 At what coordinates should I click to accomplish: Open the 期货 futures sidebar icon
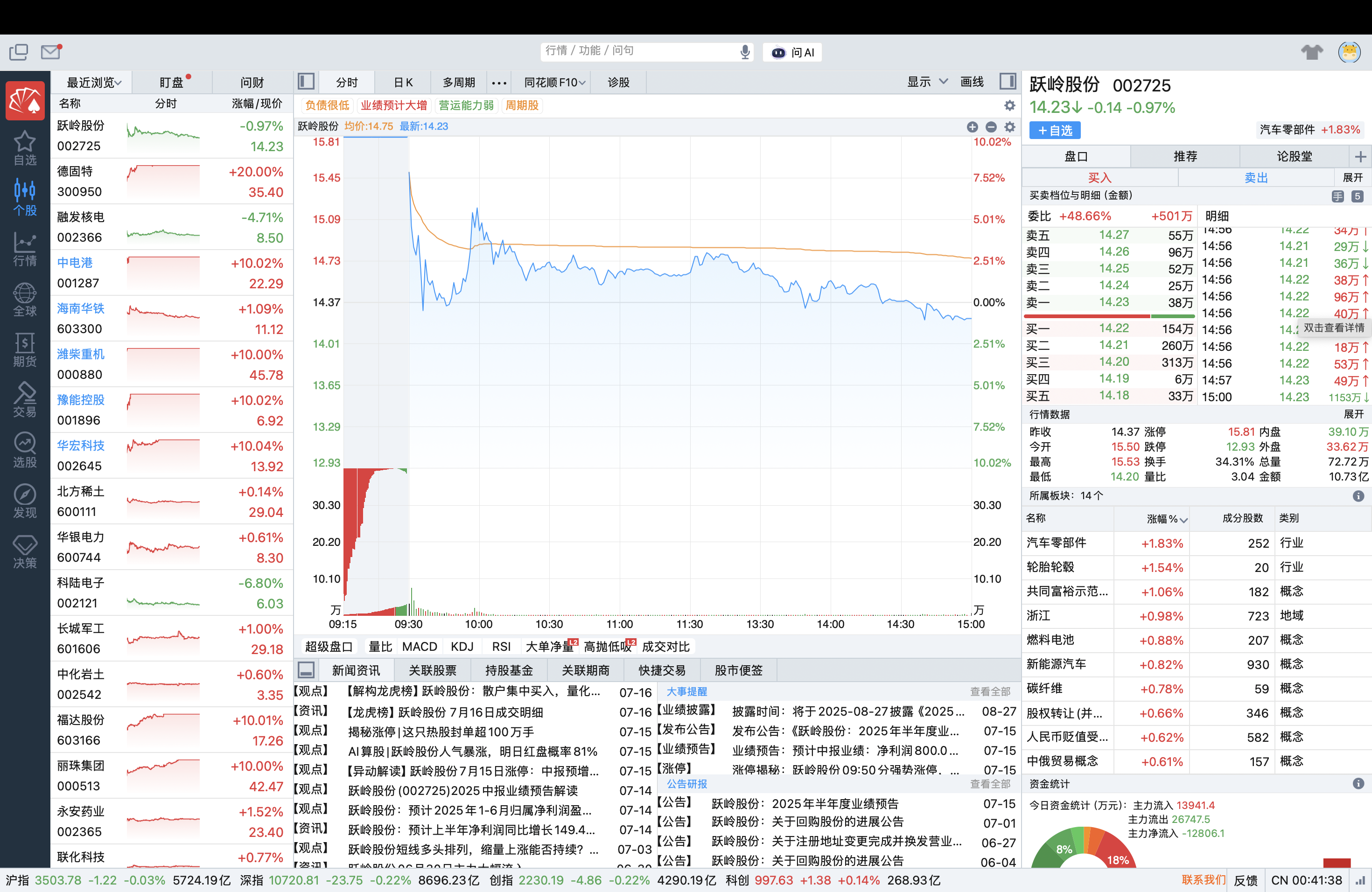click(x=25, y=350)
